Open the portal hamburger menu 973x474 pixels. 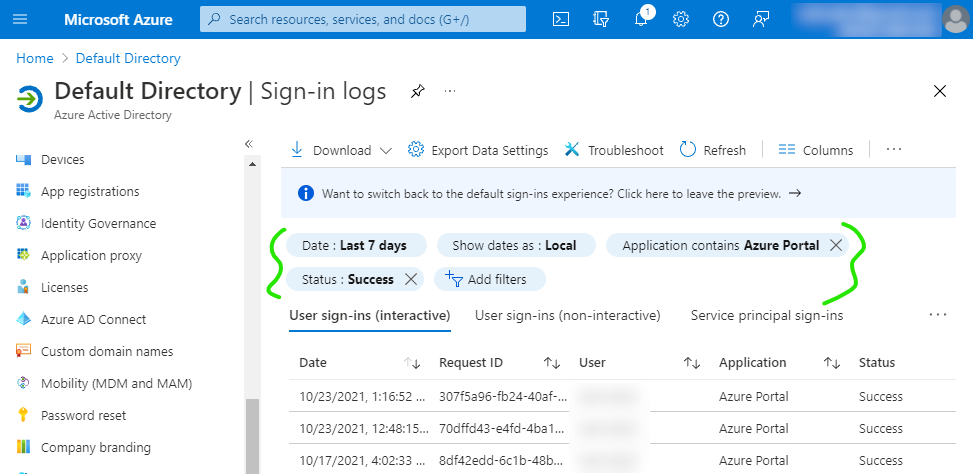20,19
